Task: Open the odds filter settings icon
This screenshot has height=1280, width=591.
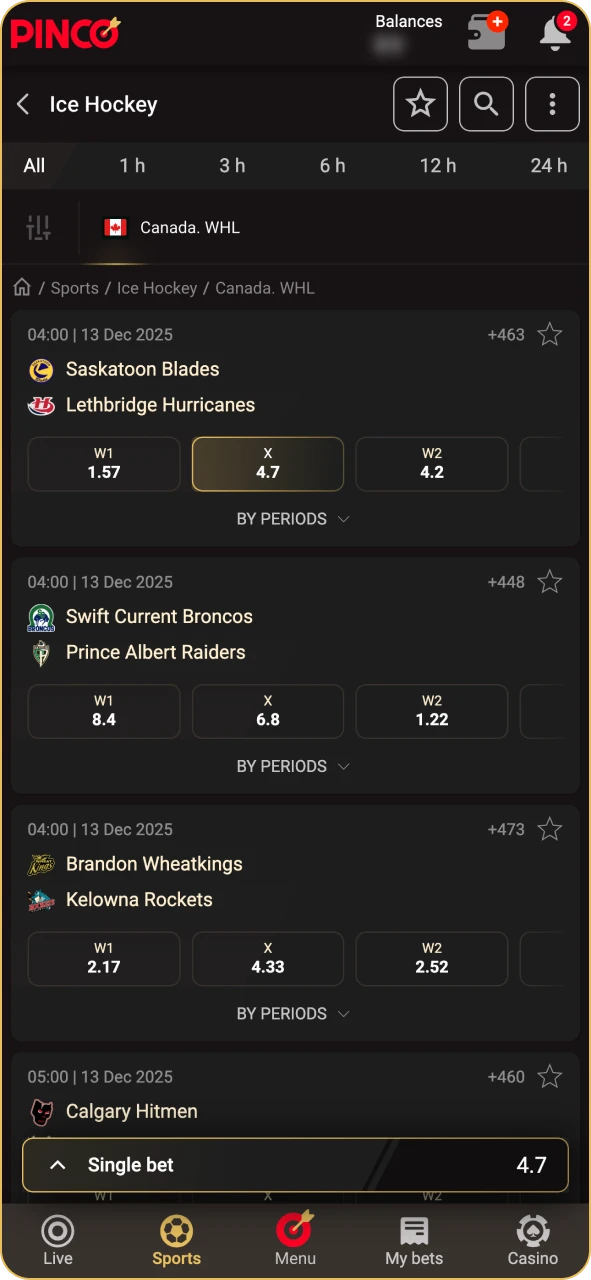Action: [38, 227]
